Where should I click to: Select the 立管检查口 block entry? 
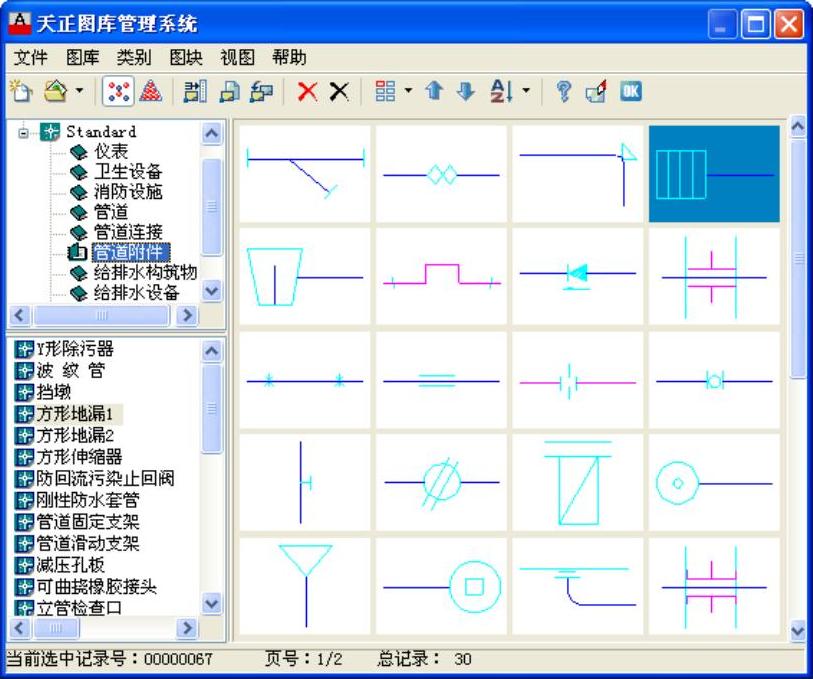pyautogui.click(x=79, y=608)
